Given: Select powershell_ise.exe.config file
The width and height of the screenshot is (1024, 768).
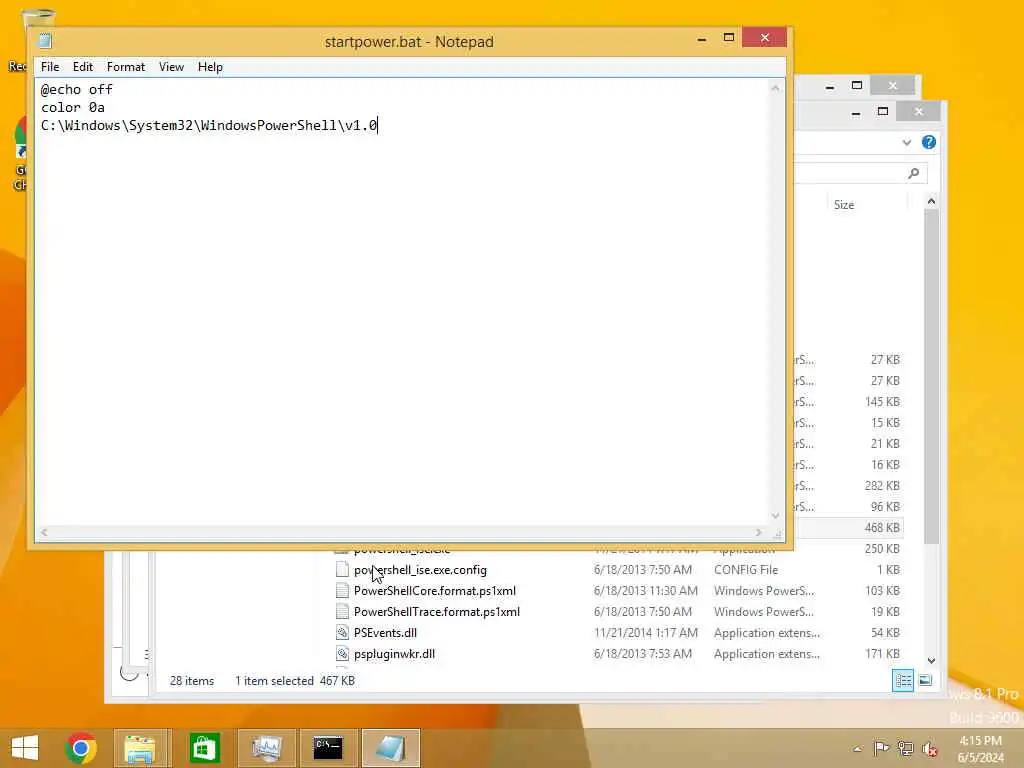Looking at the screenshot, I should point(420,570).
